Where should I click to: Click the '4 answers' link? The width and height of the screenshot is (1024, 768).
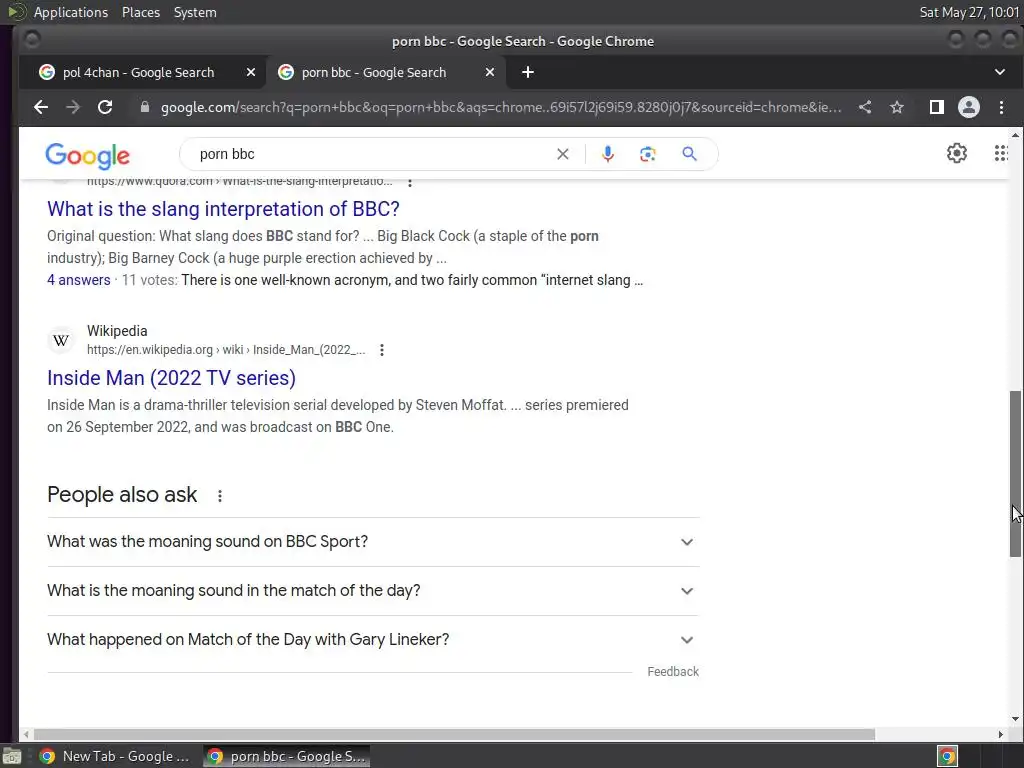[78, 280]
